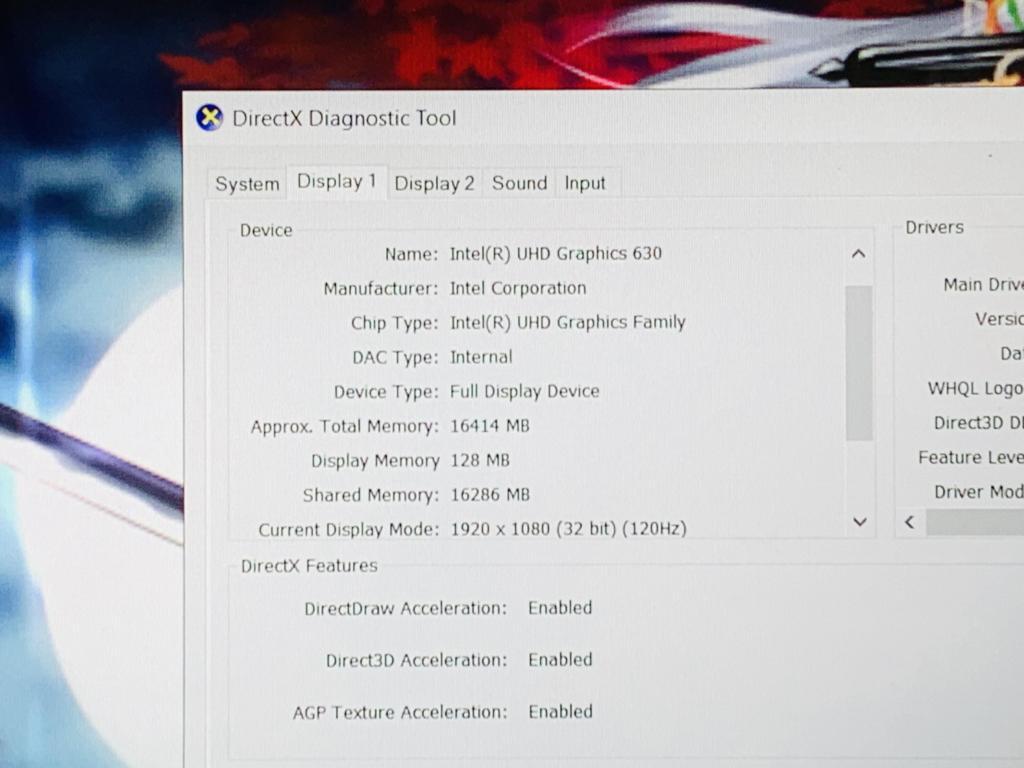The height and width of the screenshot is (768, 1024).
Task: Click the 'Full Display Device' value
Action: pyautogui.click(x=524, y=391)
